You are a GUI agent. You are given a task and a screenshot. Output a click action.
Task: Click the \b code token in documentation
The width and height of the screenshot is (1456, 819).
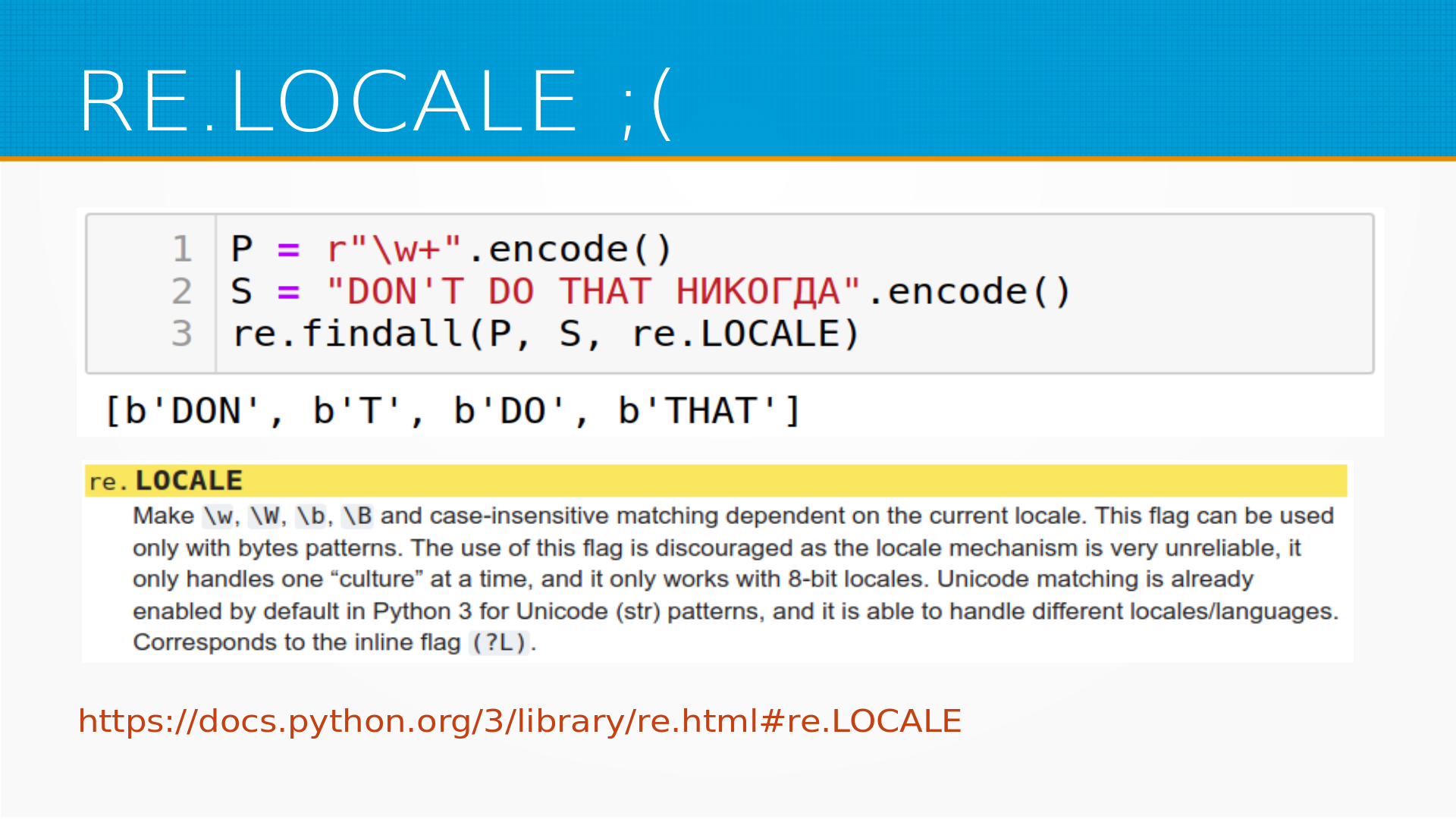pyautogui.click(x=311, y=516)
